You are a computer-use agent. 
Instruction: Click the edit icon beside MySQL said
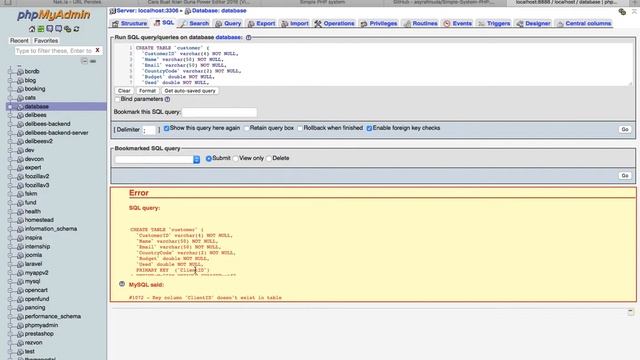click(122, 284)
